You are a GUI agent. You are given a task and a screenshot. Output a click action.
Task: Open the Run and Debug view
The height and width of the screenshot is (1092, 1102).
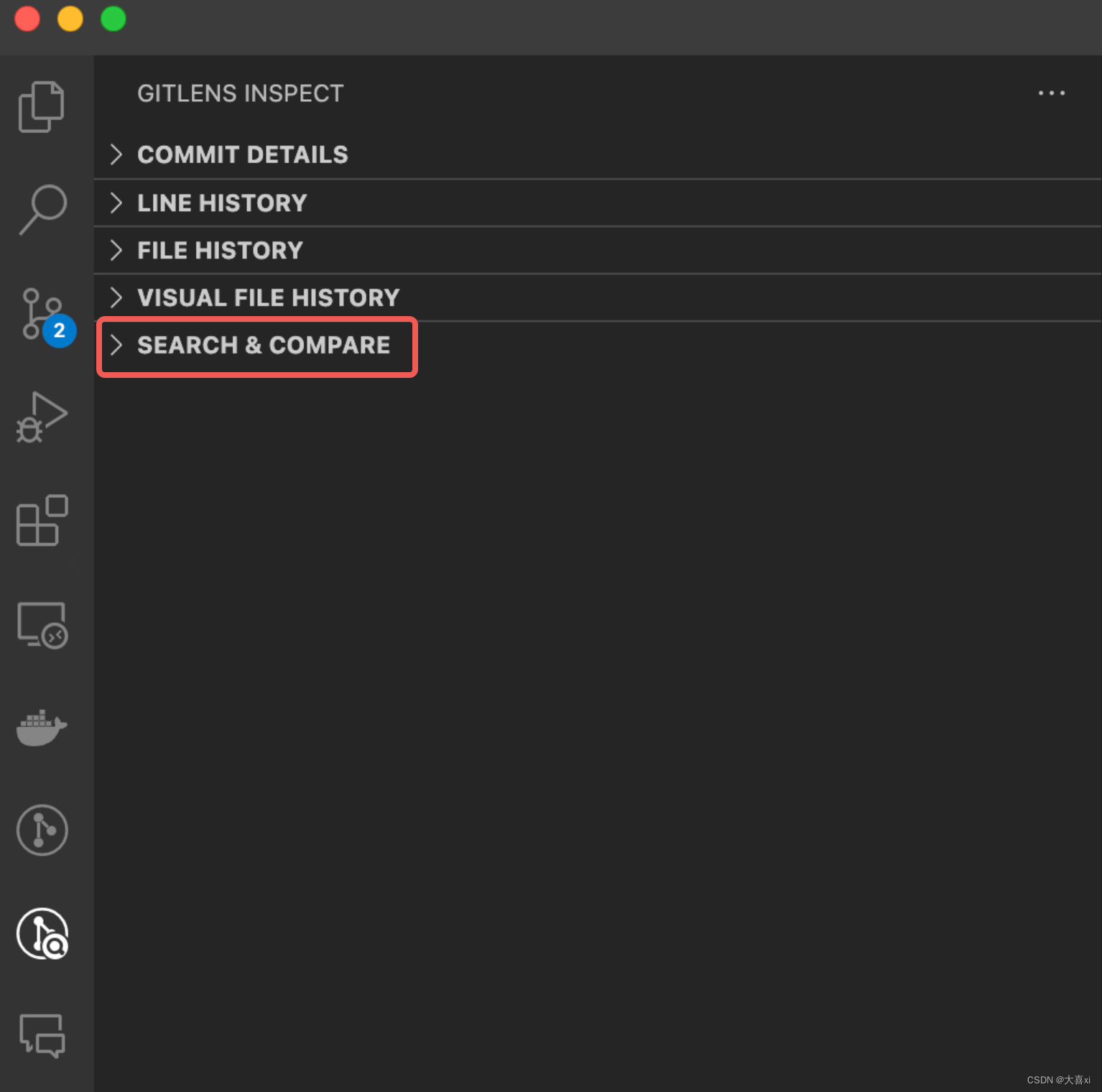click(42, 417)
